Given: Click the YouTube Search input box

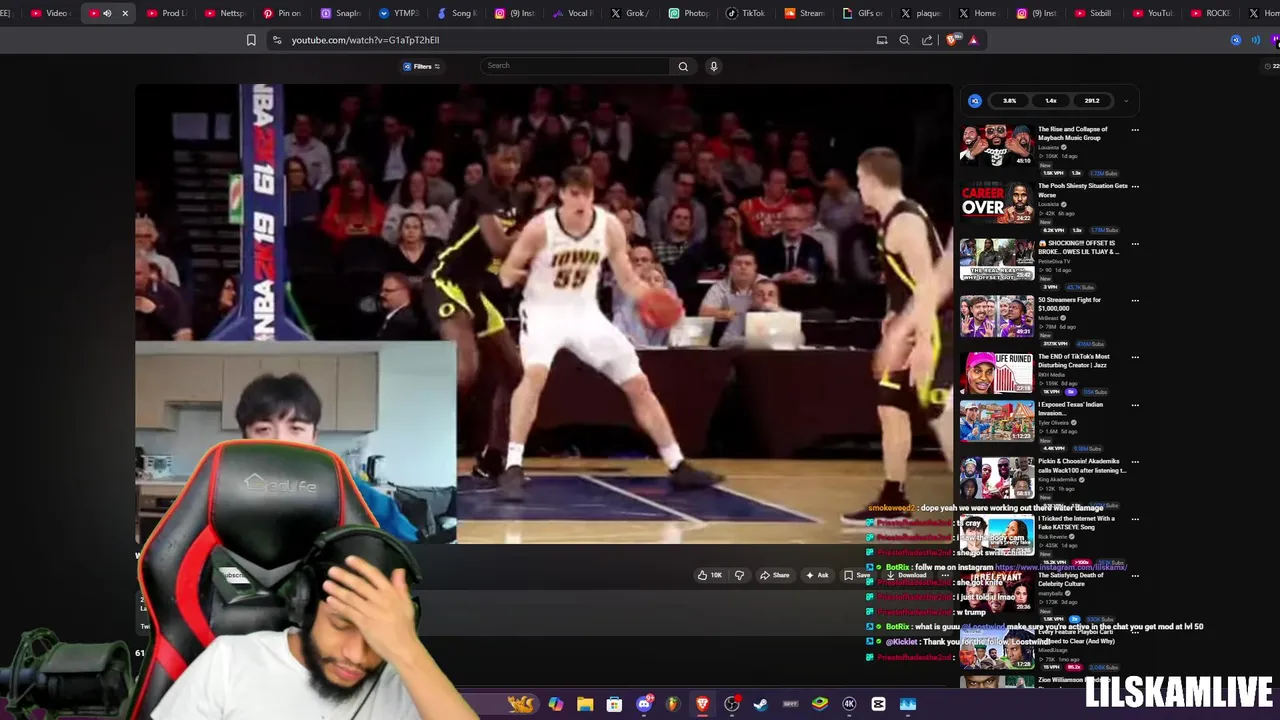Looking at the screenshot, I should click(x=575, y=66).
